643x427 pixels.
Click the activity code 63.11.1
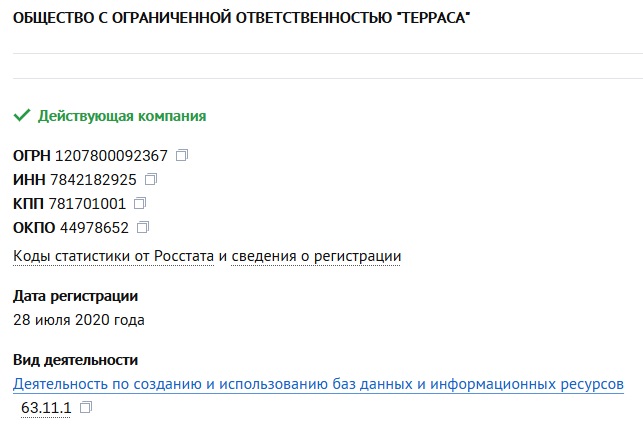tap(46, 408)
